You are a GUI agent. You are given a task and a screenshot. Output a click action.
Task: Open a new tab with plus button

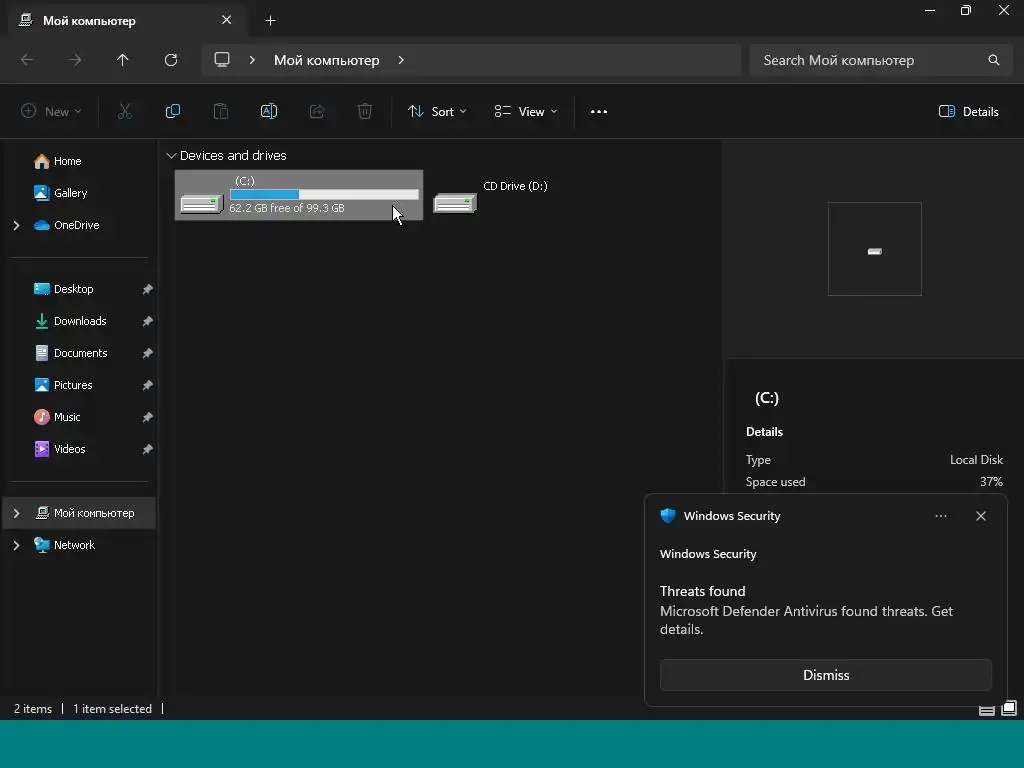pyautogui.click(x=270, y=21)
